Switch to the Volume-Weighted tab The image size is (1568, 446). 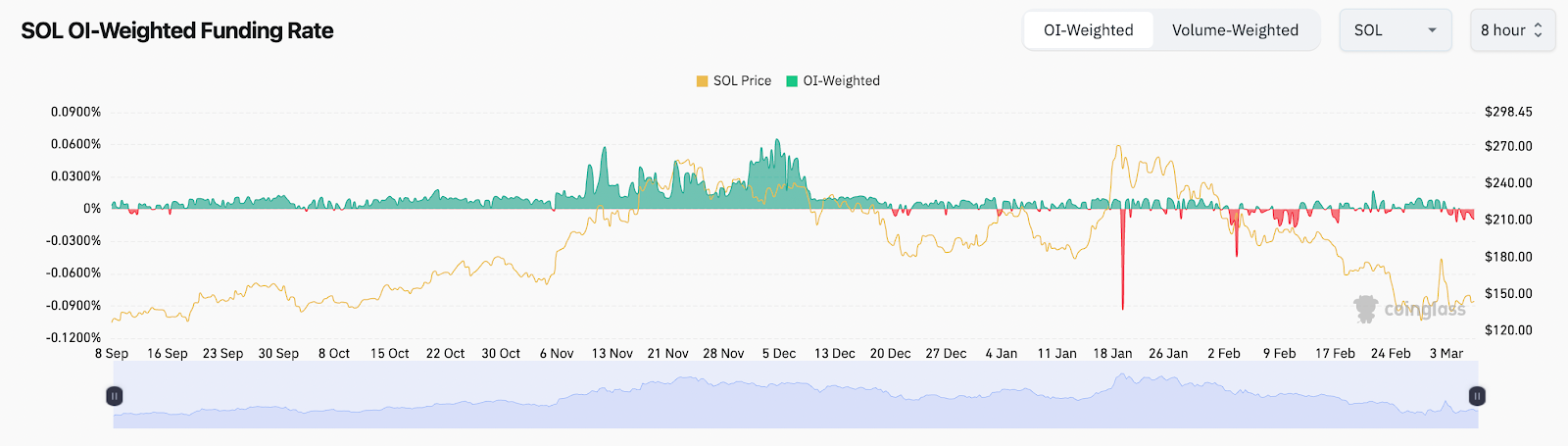pyautogui.click(x=1235, y=30)
